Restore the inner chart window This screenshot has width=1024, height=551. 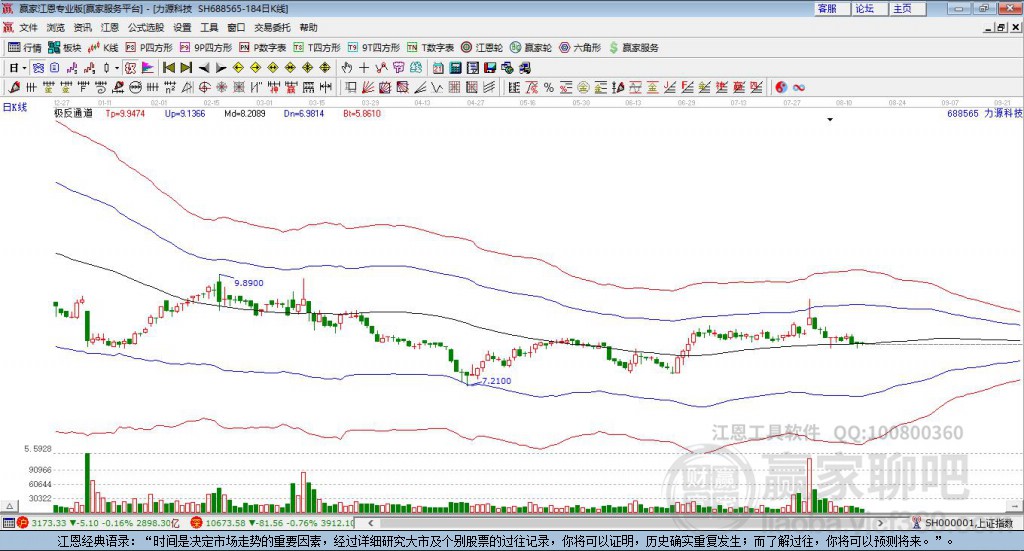1001,27
